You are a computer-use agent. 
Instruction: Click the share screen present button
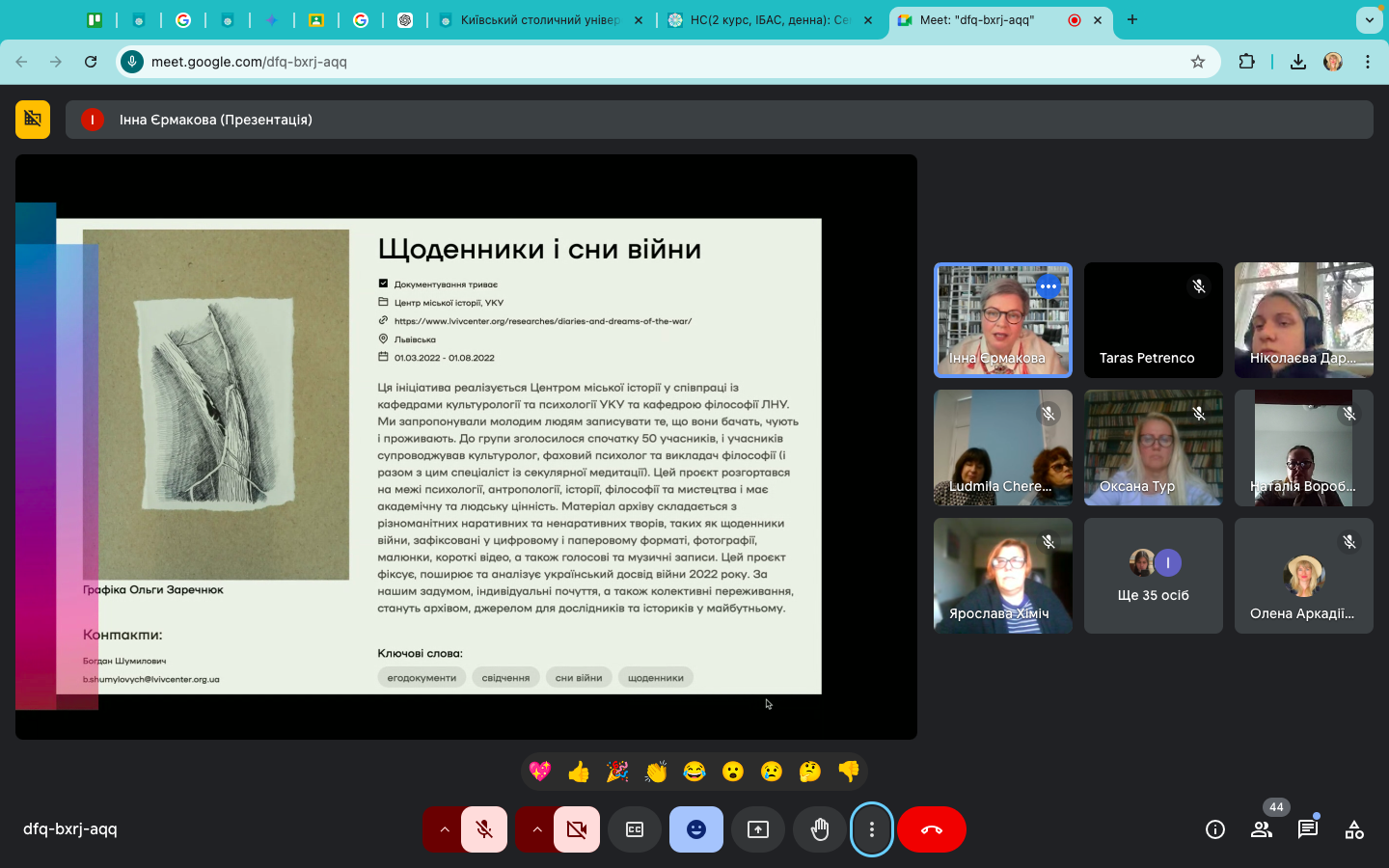pos(758,829)
